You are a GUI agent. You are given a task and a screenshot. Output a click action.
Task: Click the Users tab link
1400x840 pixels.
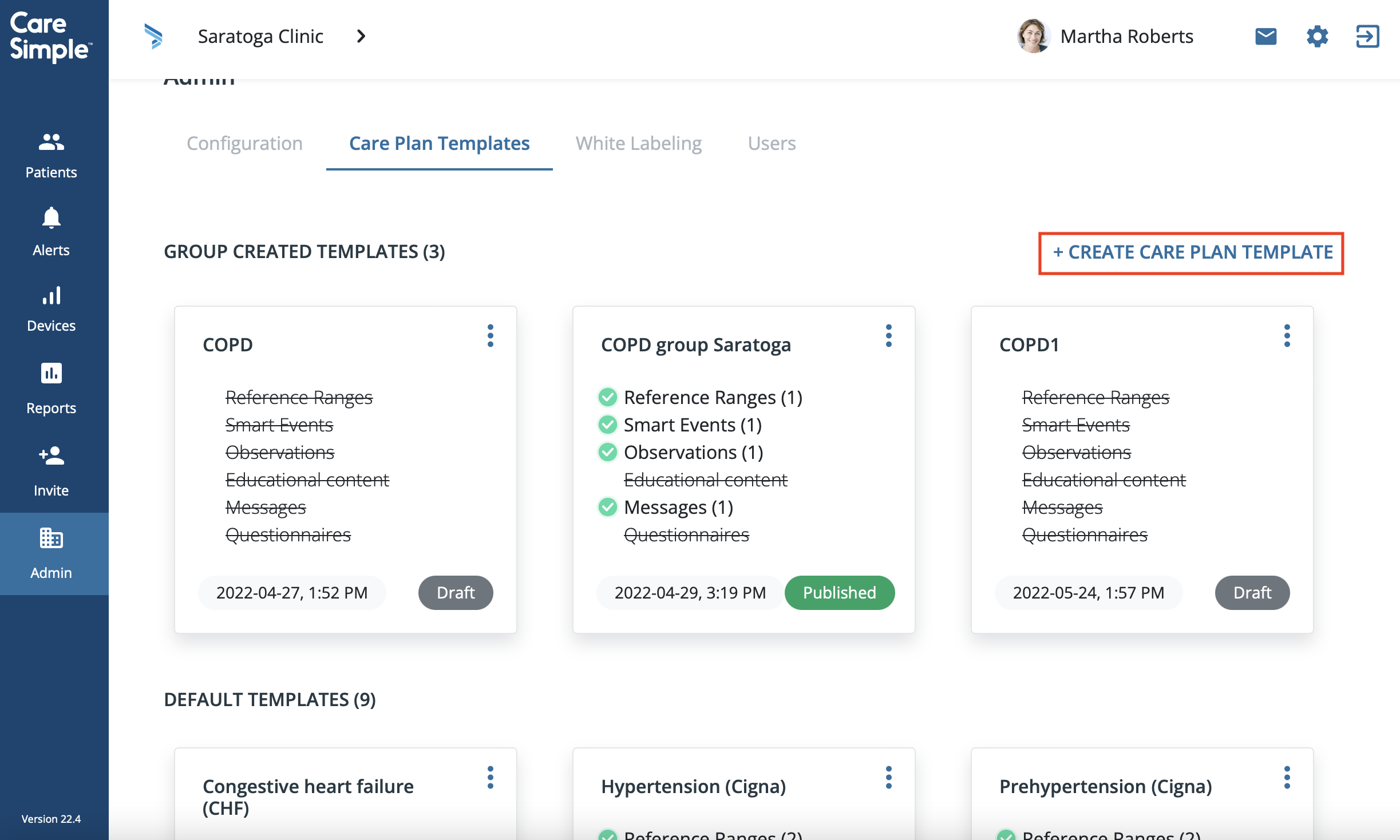[x=772, y=143]
